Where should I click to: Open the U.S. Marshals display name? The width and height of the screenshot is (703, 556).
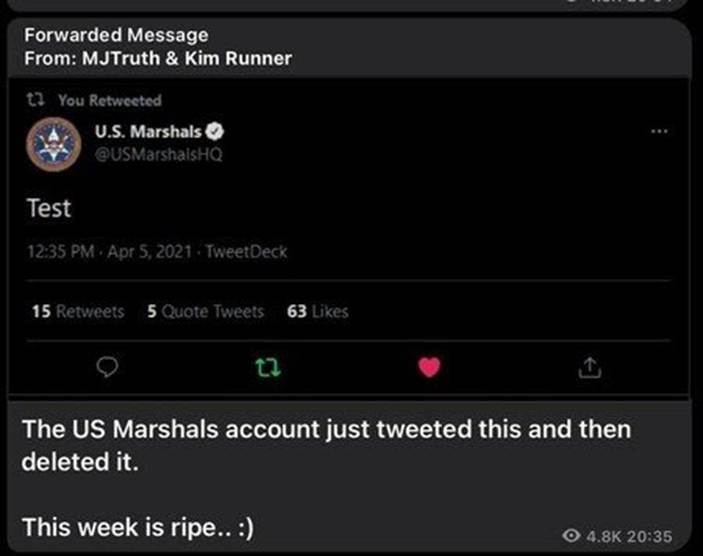pyautogui.click(x=148, y=132)
